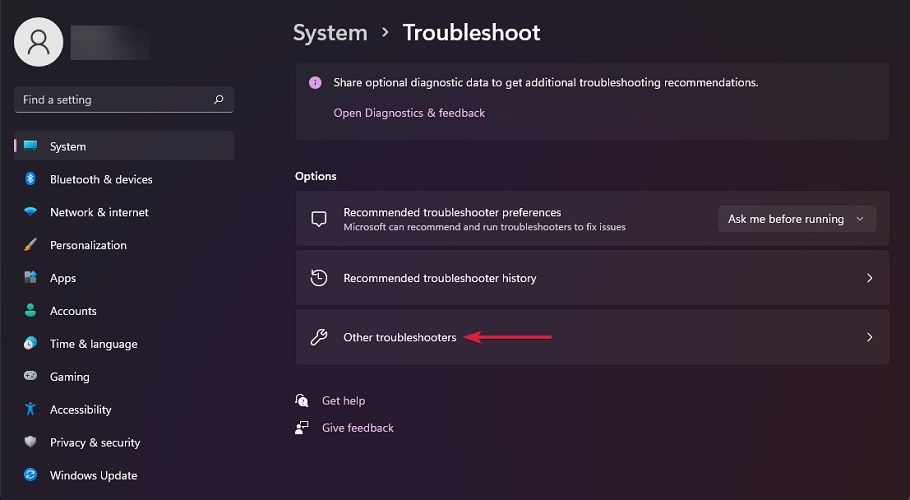Viewport: 910px width, 500px height.
Task: Click the search magnifier icon
Action: (x=219, y=100)
